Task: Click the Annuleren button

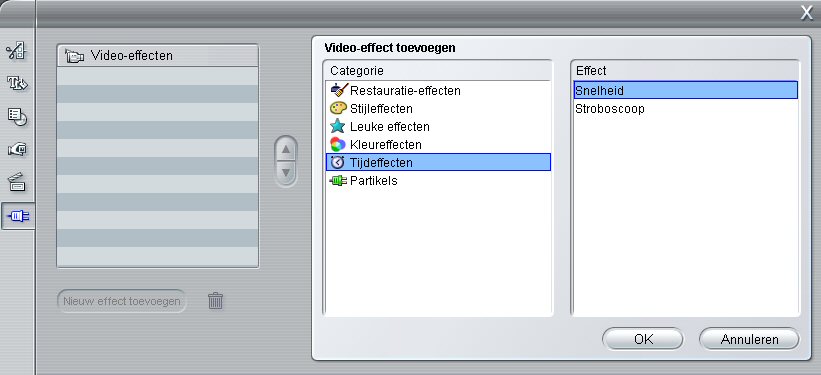Action: click(x=749, y=339)
